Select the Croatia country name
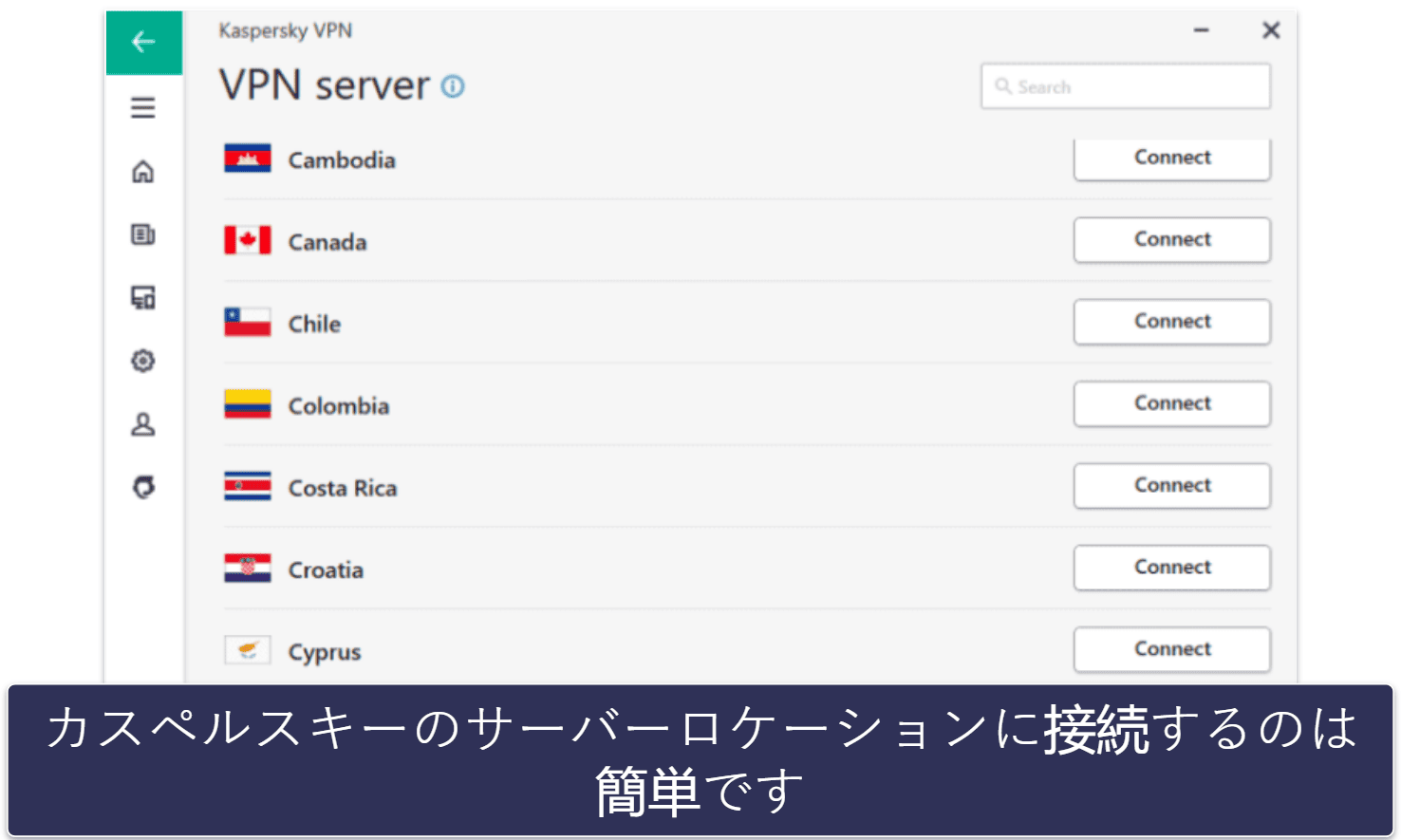Image resolution: width=1401 pixels, height=840 pixels. point(327,569)
